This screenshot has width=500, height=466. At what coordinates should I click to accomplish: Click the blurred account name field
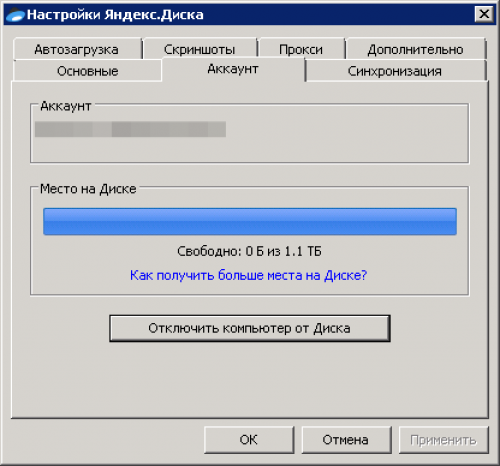click(x=130, y=129)
